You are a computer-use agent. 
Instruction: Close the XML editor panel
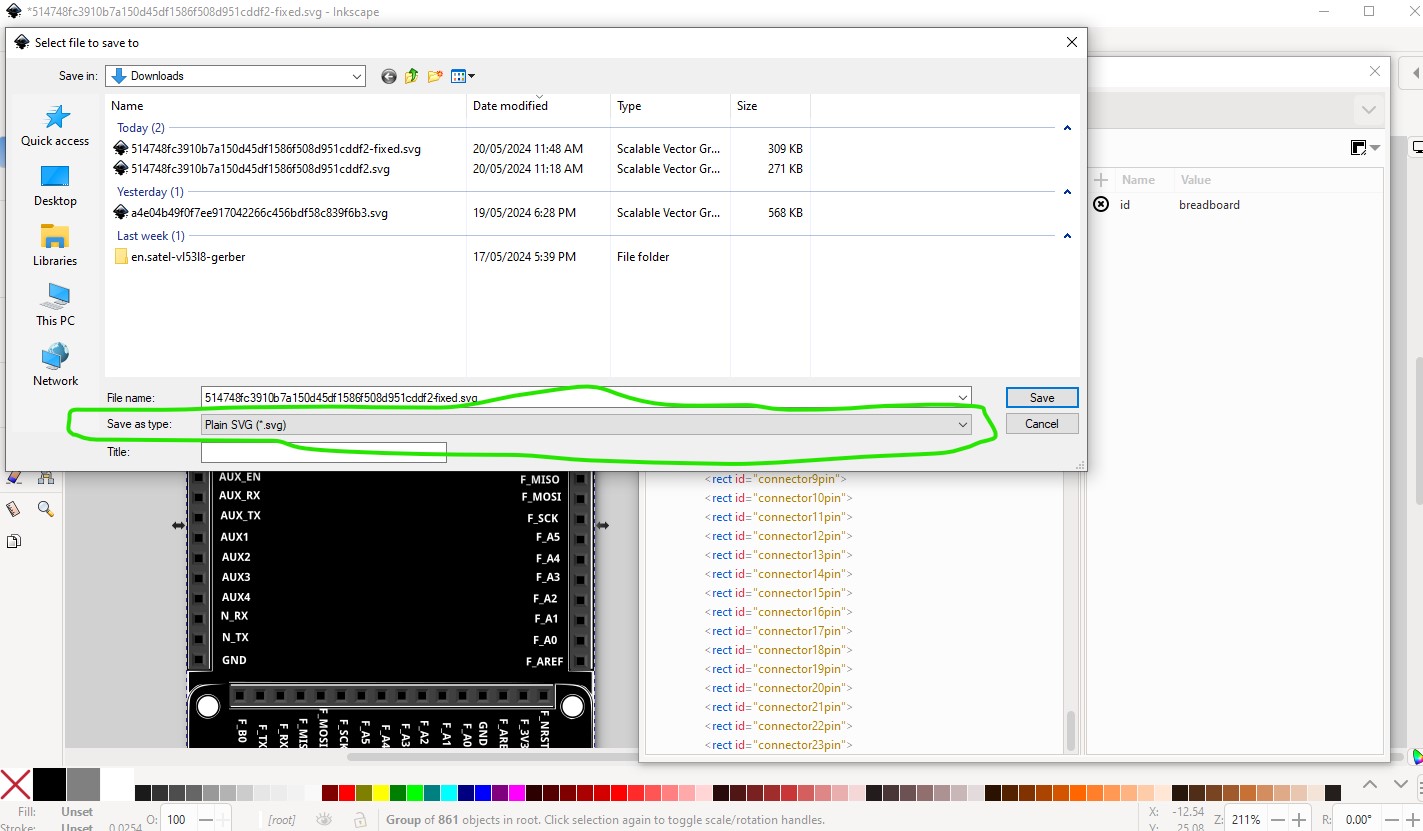(1377, 71)
